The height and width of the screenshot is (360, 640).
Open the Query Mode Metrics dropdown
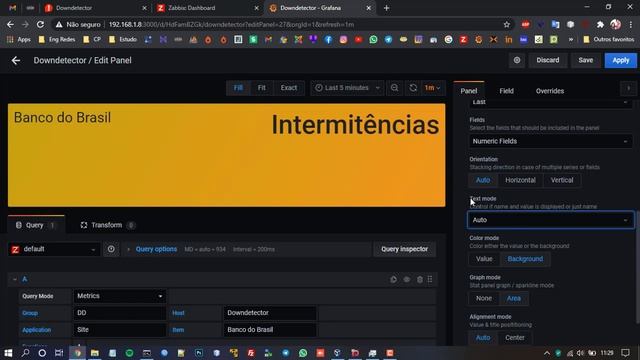point(119,296)
